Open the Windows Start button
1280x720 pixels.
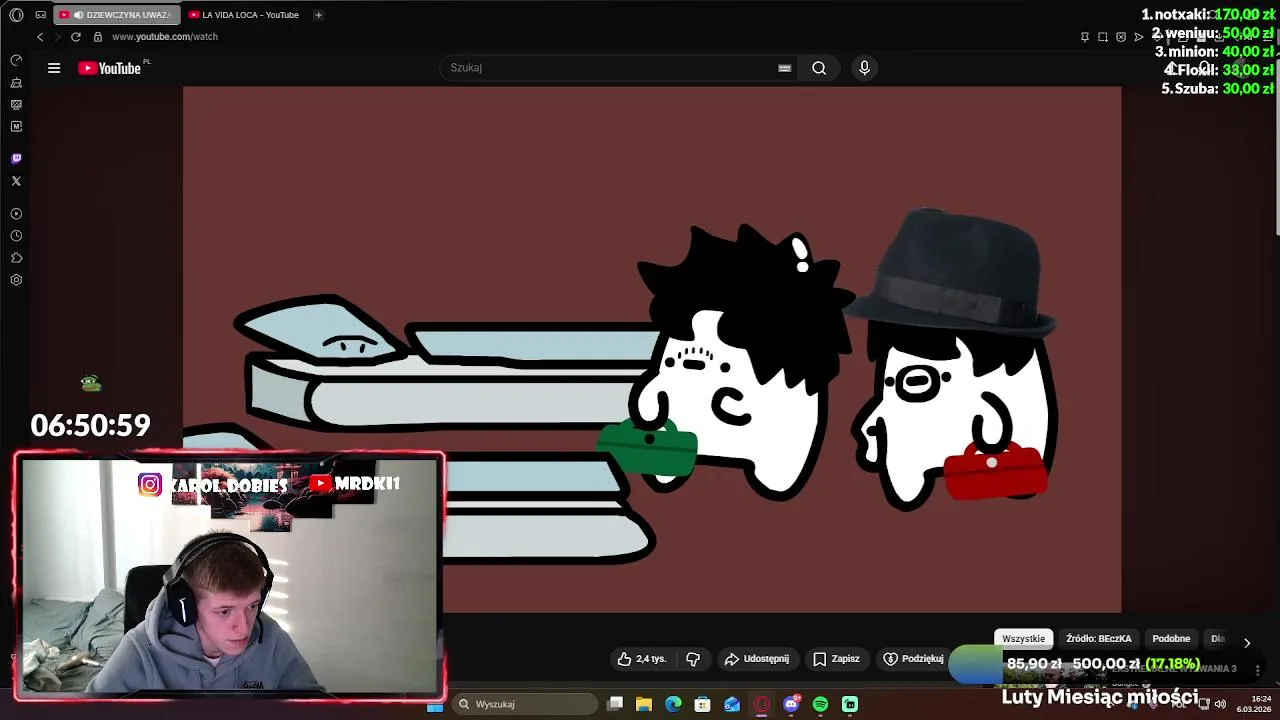(435, 705)
